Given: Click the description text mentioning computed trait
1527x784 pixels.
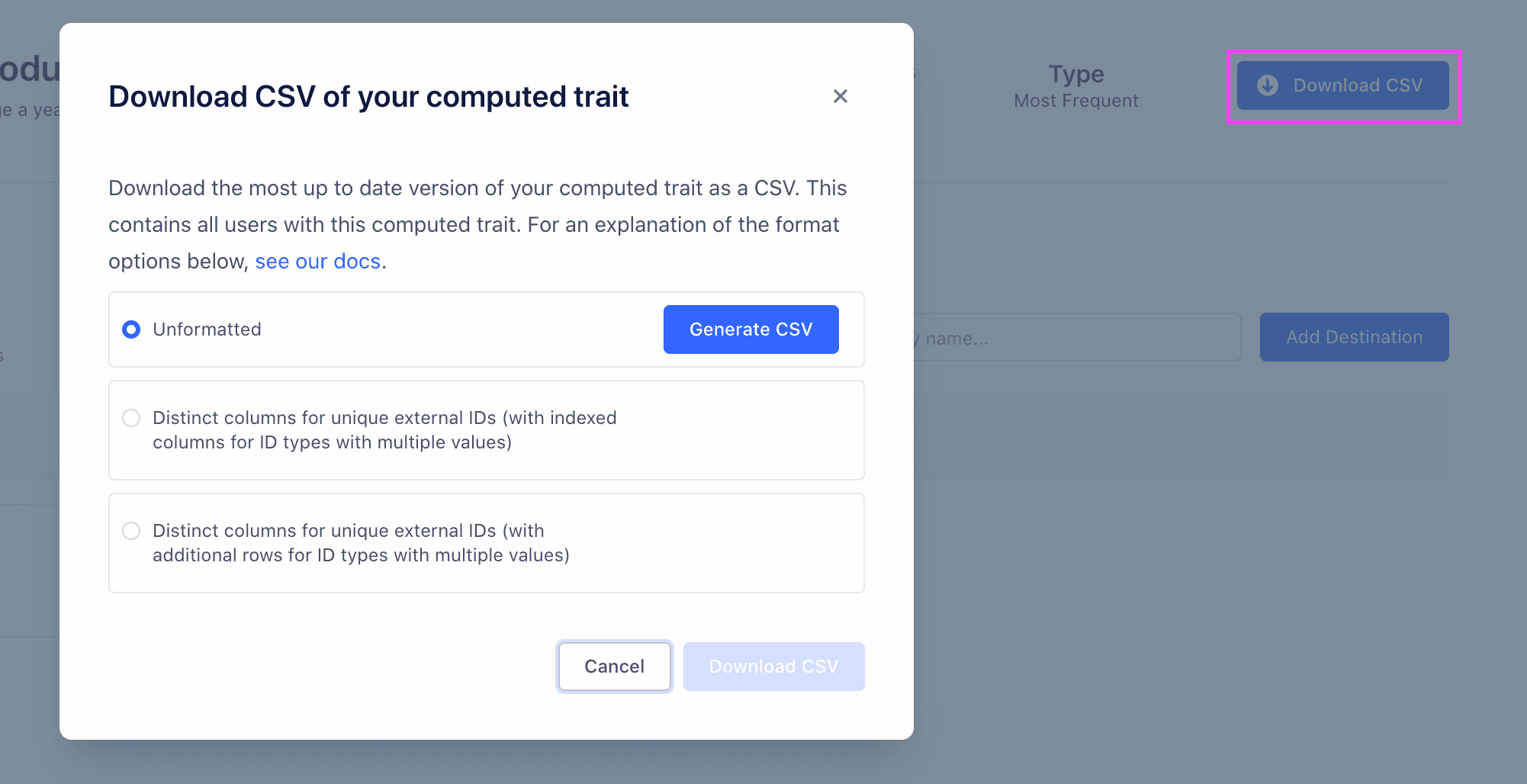Looking at the screenshot, I should click(477, 224).
